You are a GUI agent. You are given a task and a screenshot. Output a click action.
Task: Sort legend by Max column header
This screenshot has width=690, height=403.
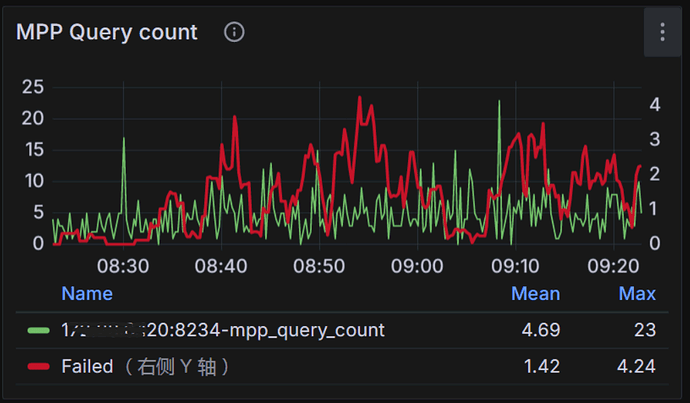(637, 293)
